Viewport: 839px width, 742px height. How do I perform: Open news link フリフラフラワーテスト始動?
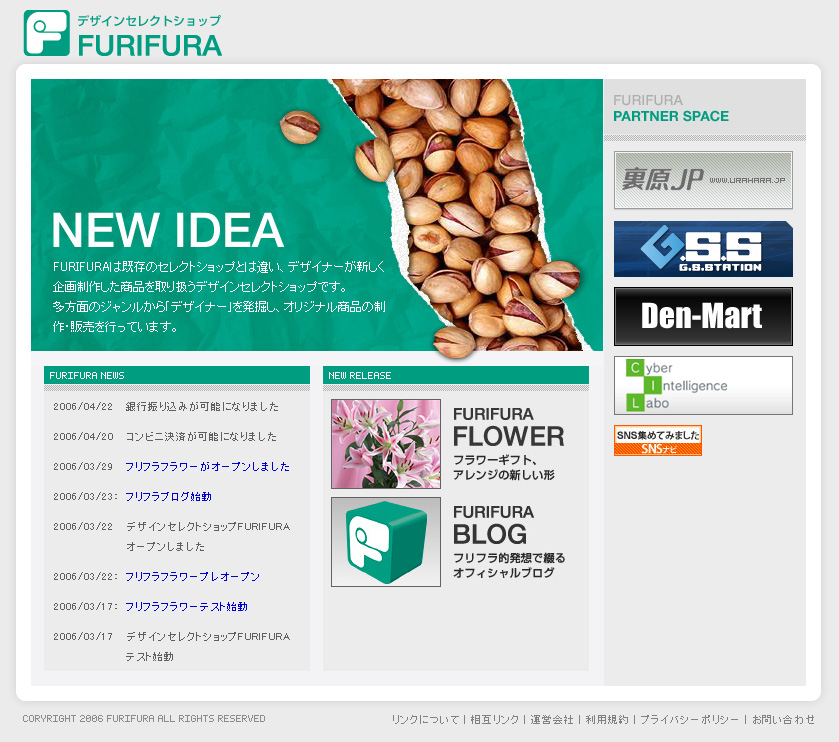point(186,606)
